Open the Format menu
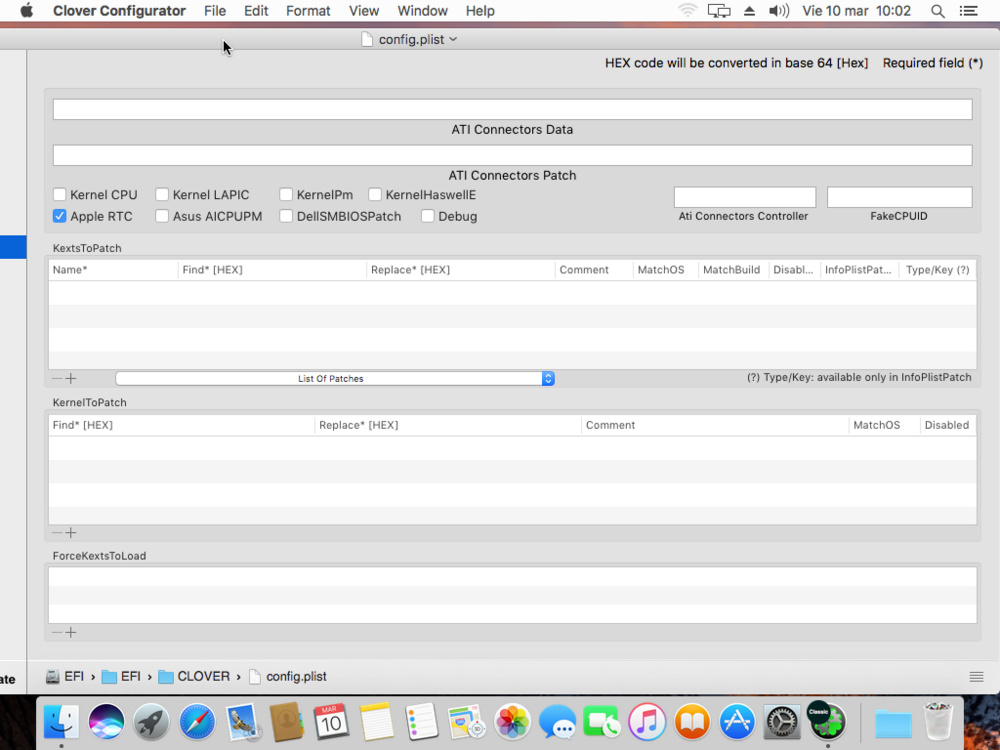The height and width of the screenshot is (750, 1000). 308,11
